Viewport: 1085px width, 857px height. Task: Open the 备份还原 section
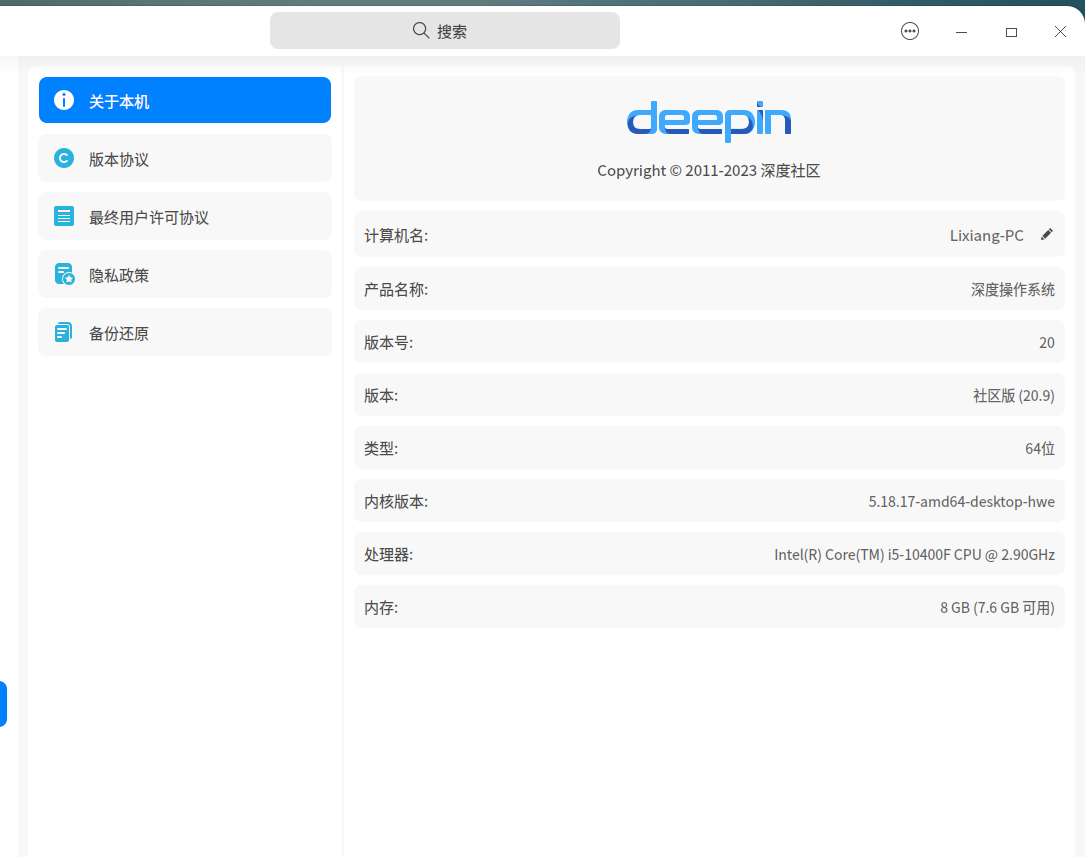pos(185,333)
